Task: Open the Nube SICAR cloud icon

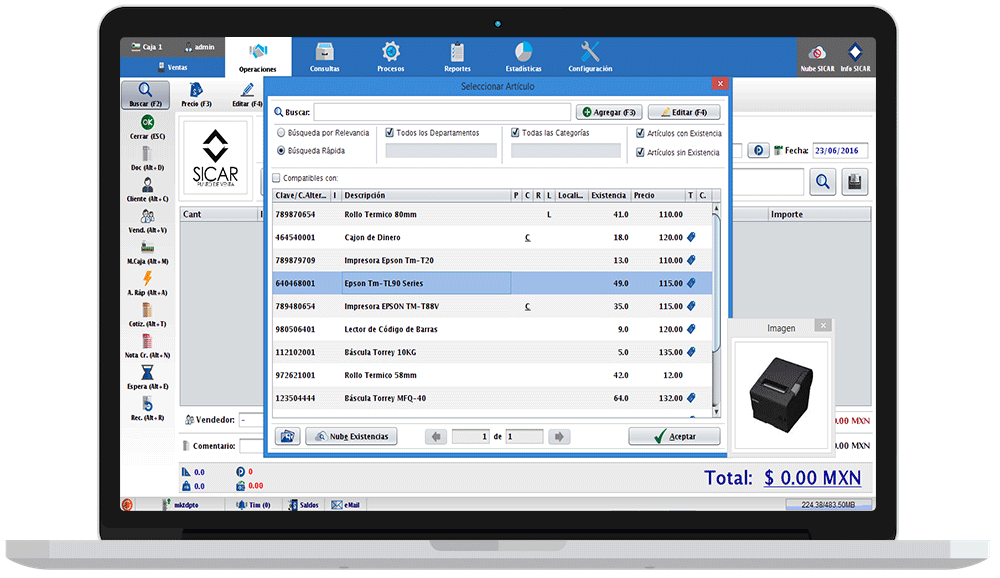Action: coord(816,54)
